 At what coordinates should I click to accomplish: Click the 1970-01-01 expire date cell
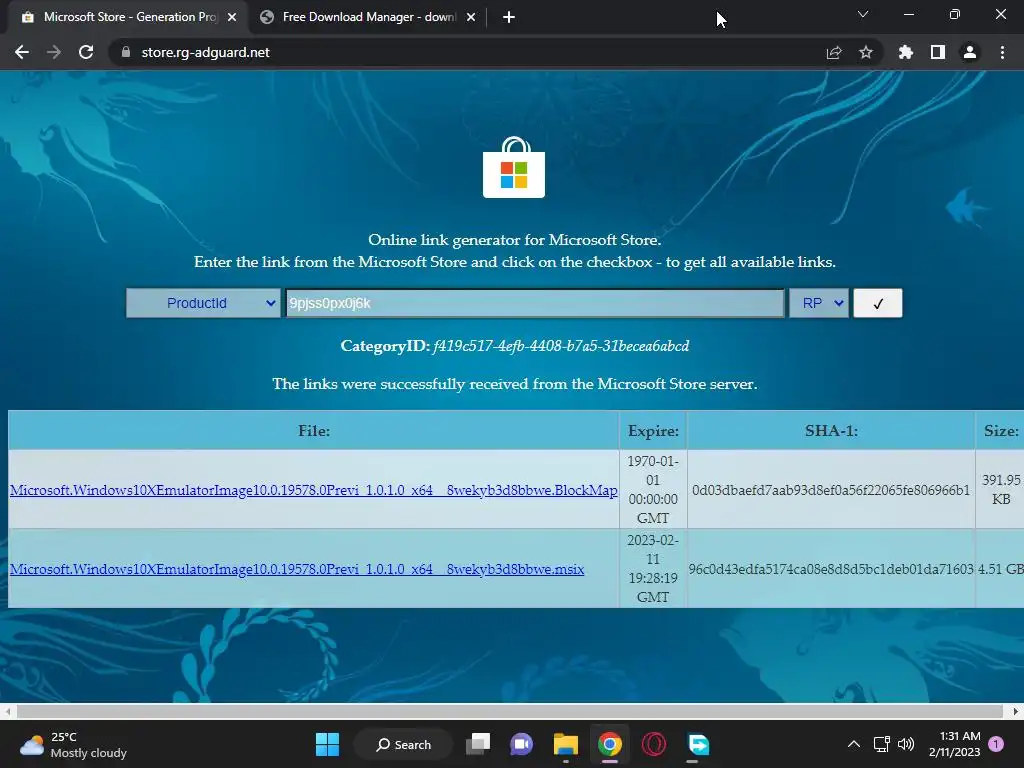tap(653, 489)
